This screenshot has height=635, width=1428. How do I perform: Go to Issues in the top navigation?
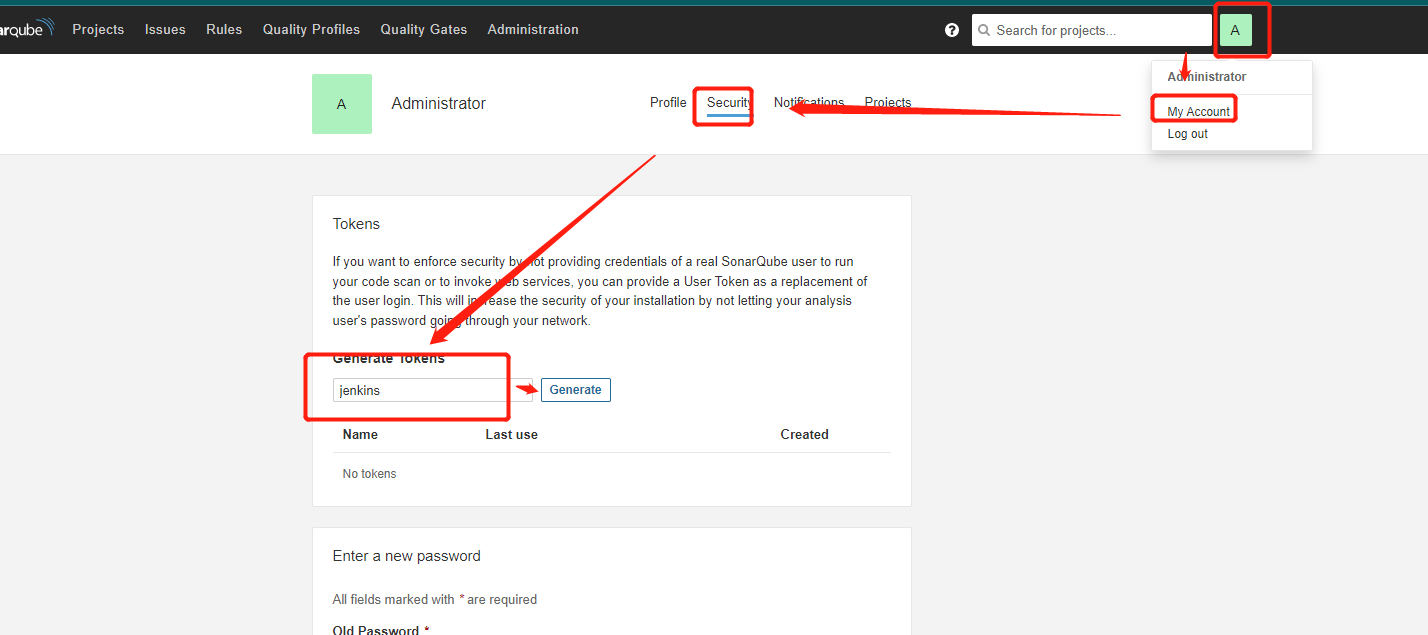pos(165,30)
